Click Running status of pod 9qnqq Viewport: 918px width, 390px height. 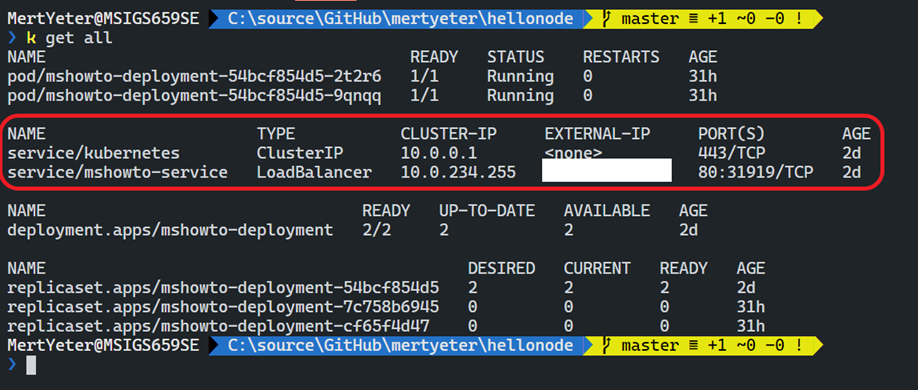click(x=520, y=96)
